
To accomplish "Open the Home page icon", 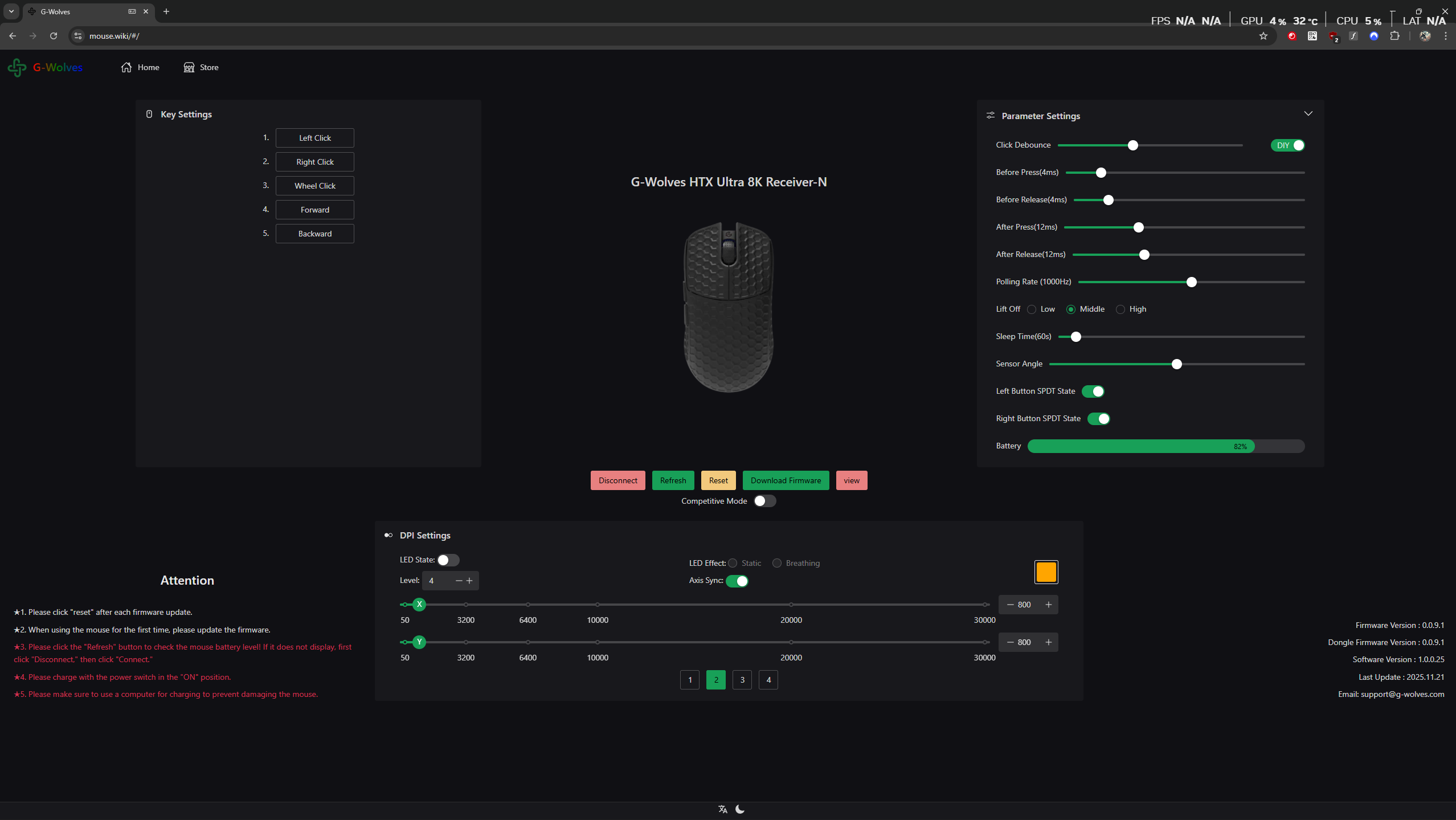I will click(x=126, y=67).
